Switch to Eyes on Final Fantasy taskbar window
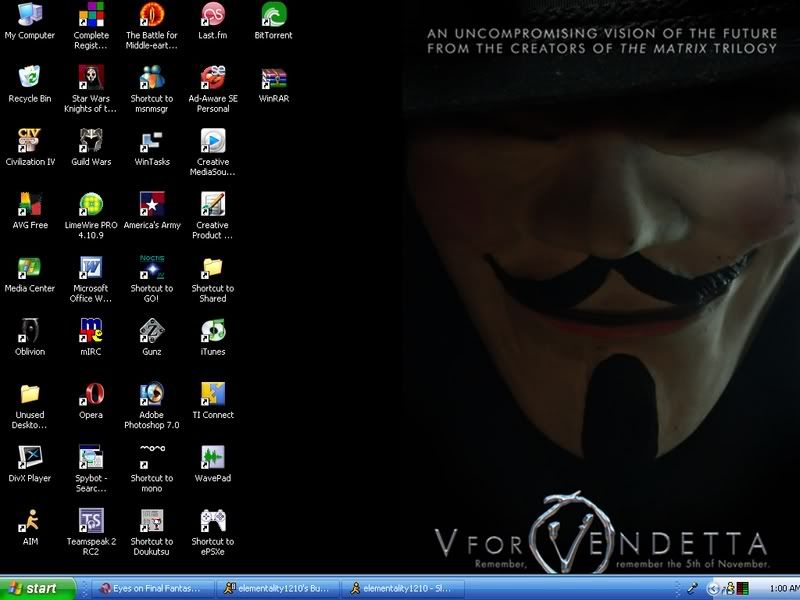This screenshot has width=800, height=600. [x=151, y=588]
